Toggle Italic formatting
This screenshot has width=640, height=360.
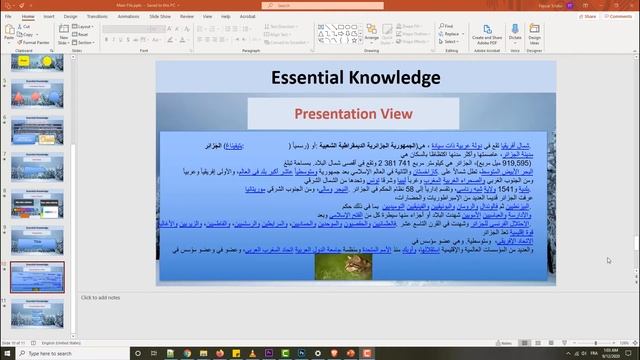click(113, 40)
